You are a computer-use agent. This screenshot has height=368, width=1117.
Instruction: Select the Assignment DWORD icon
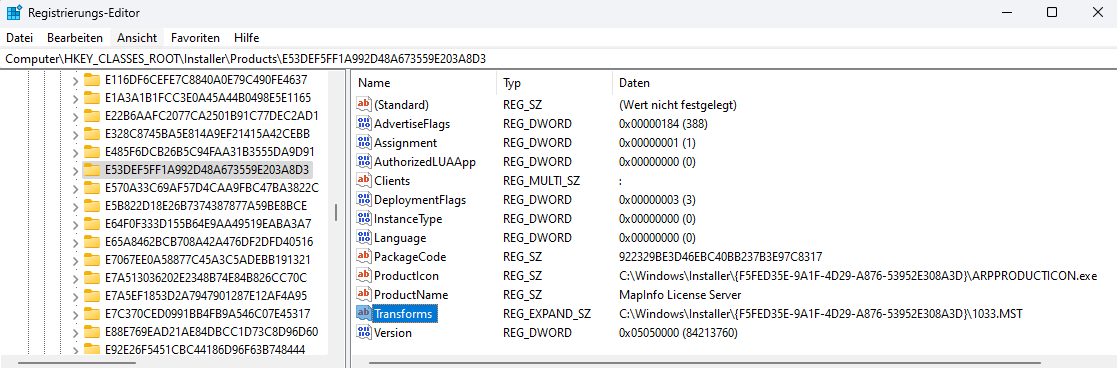(364, 142)
